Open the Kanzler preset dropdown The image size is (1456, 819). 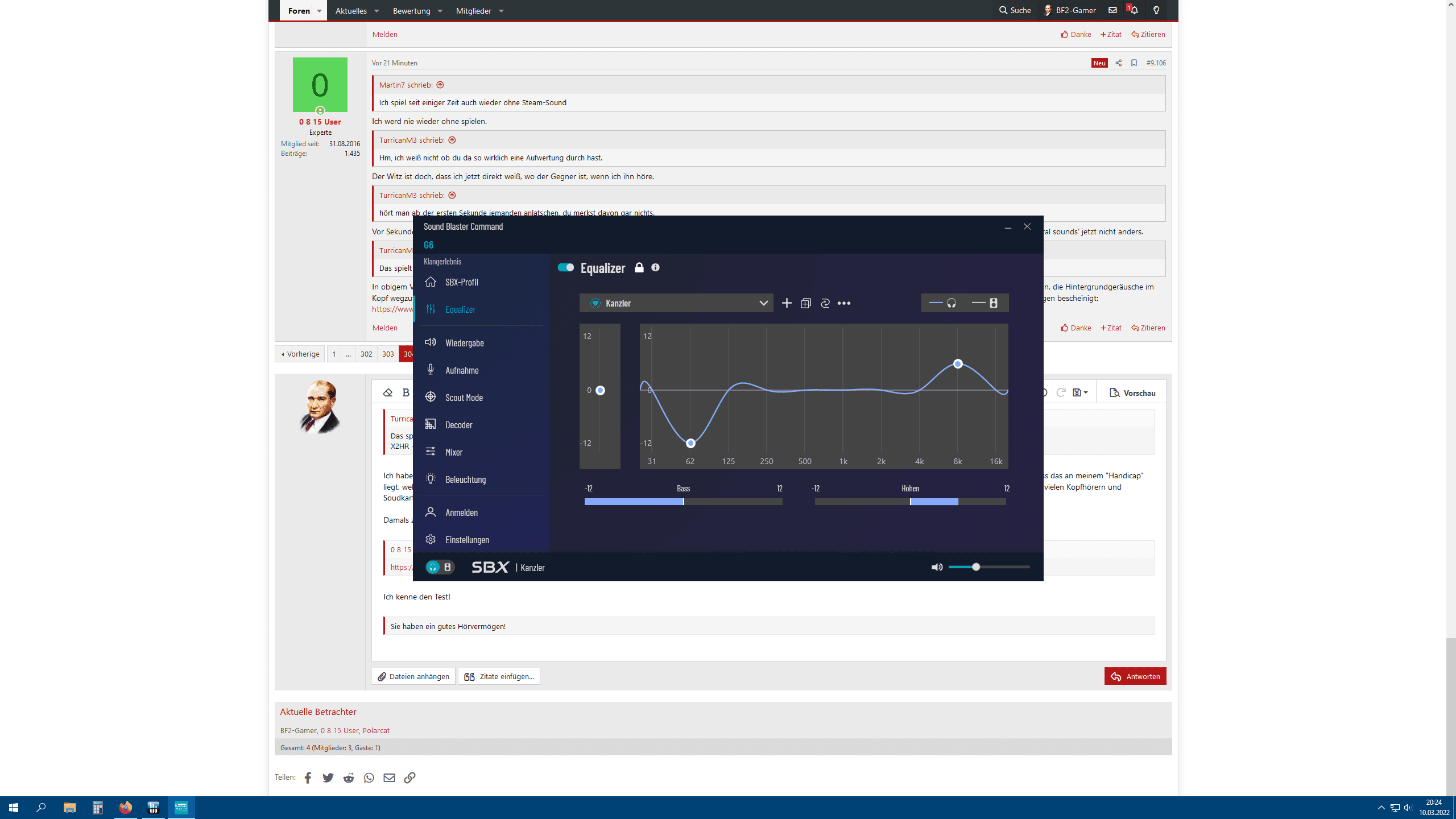(676, 303)
